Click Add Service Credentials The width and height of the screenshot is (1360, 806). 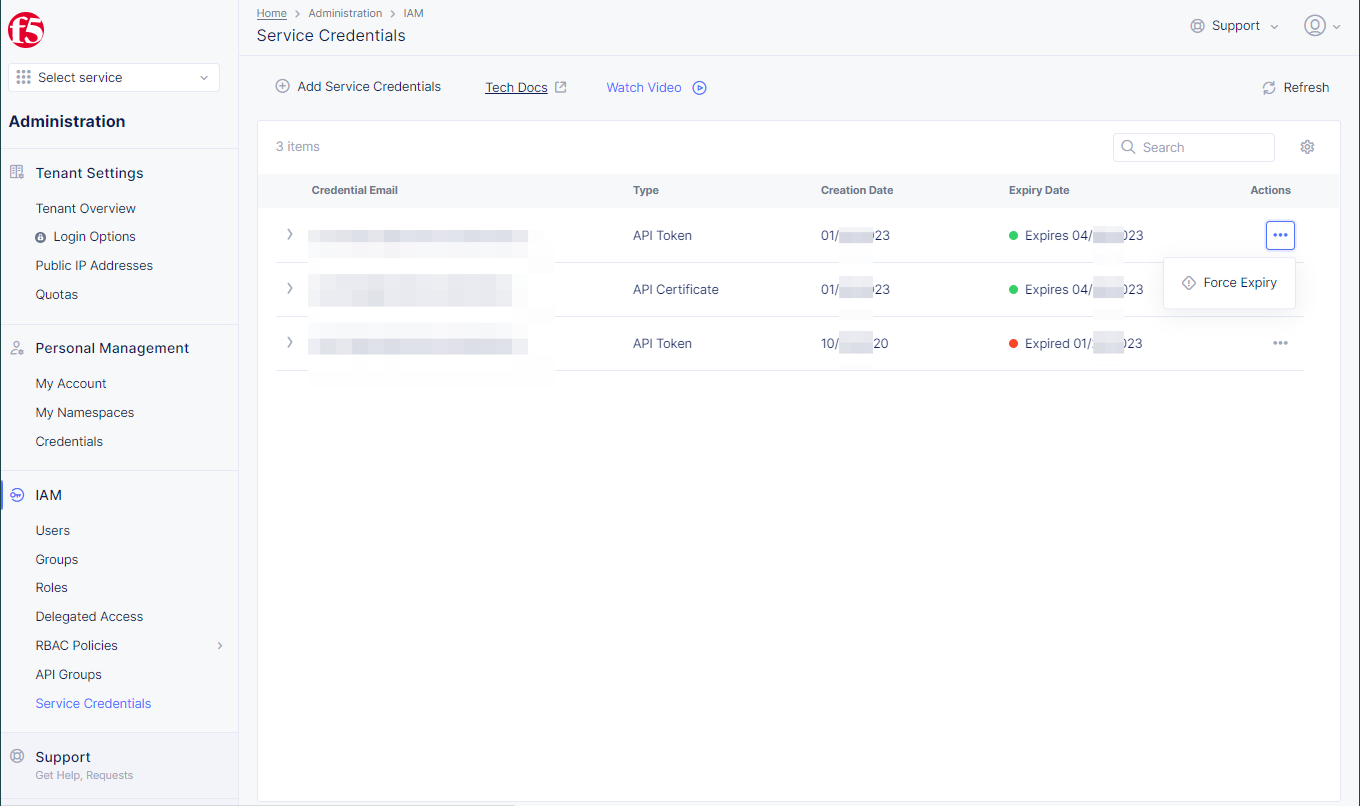pyautogui.click(x=357, y=86)
